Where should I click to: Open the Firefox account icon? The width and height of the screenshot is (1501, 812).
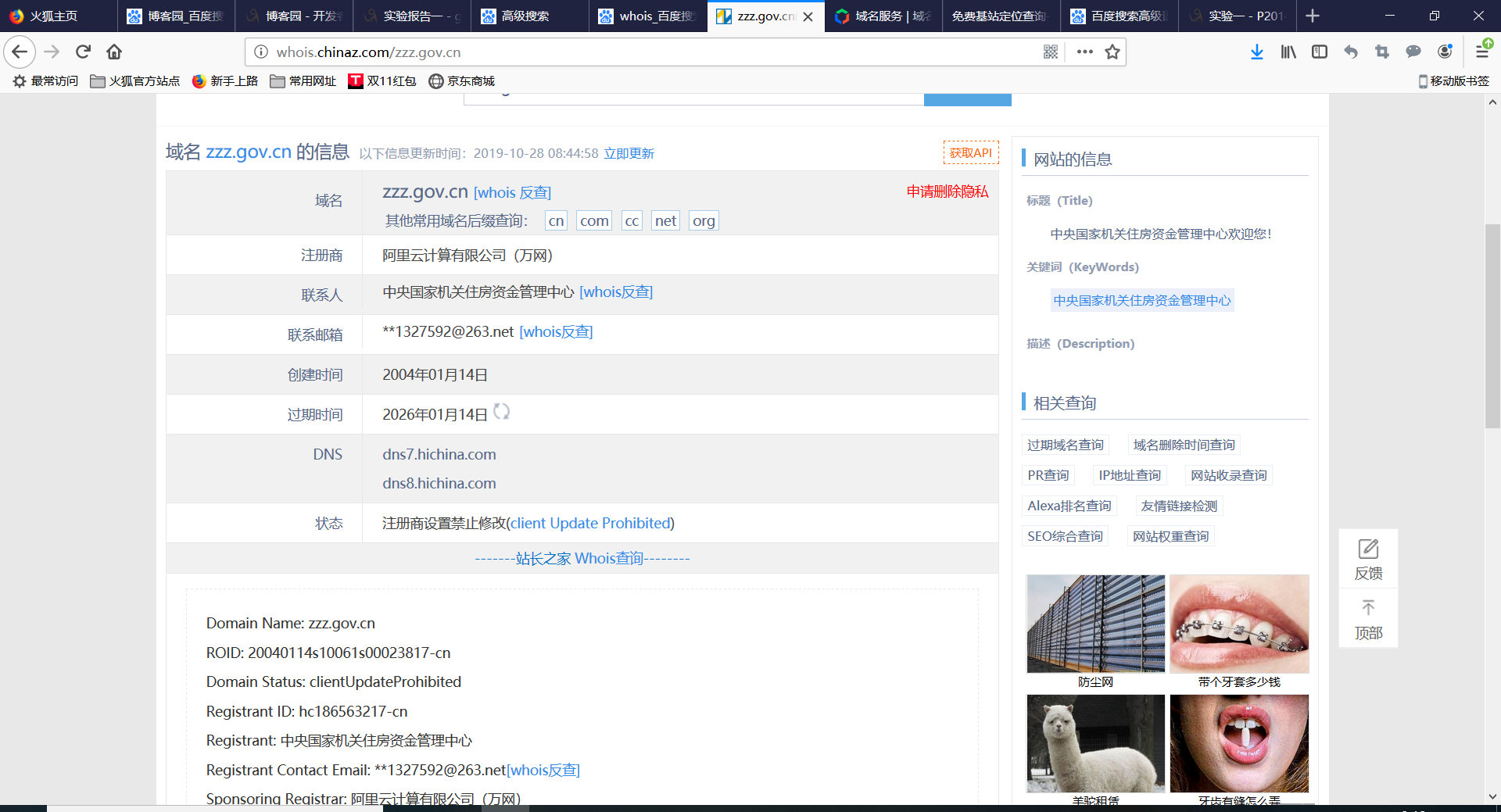(x=1445, y=52)
